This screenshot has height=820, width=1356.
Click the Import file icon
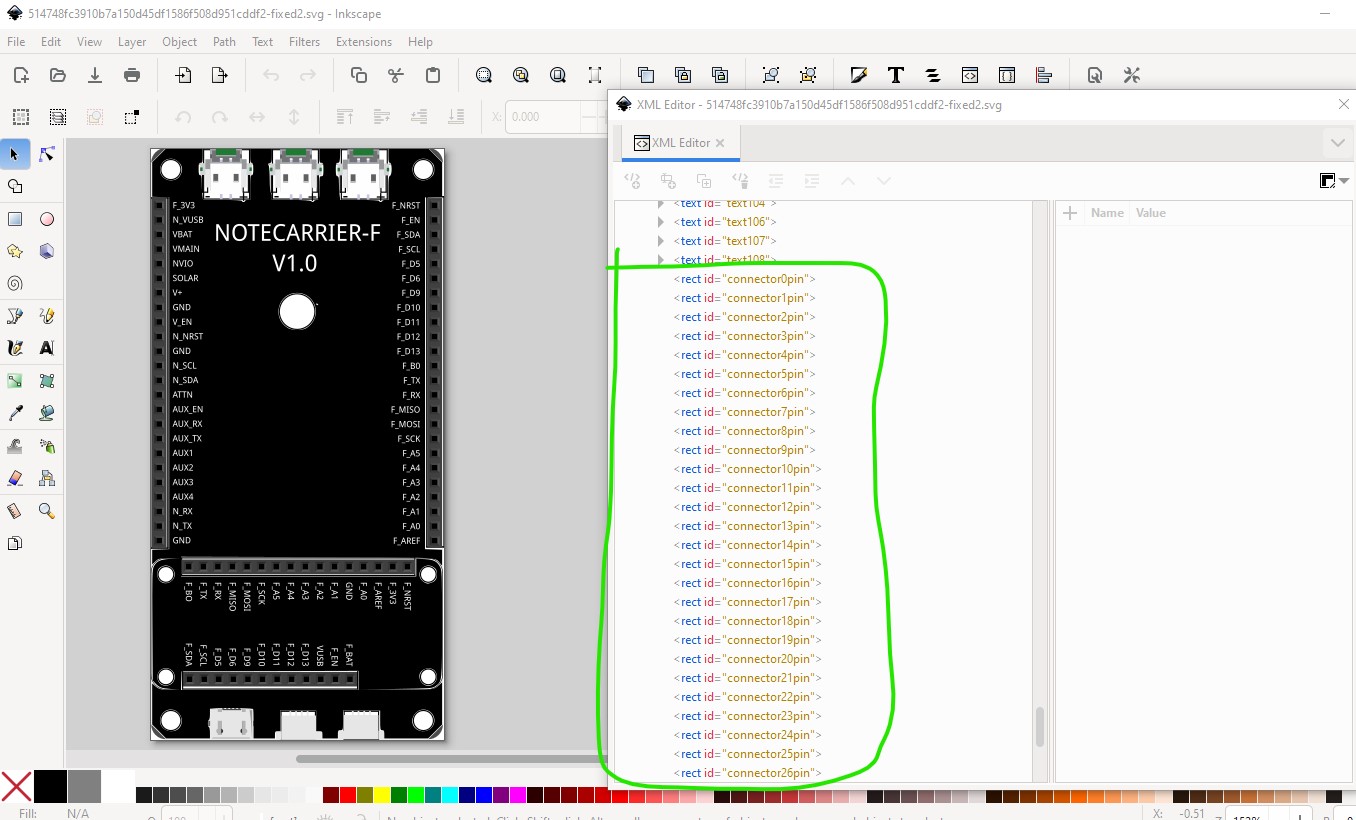[183, 75]
